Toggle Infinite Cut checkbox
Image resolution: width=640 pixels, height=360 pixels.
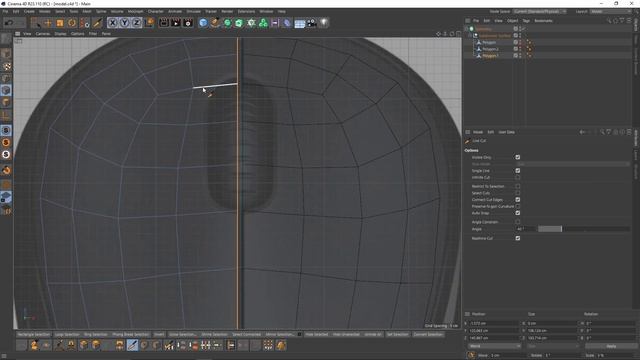click(518, 178)
